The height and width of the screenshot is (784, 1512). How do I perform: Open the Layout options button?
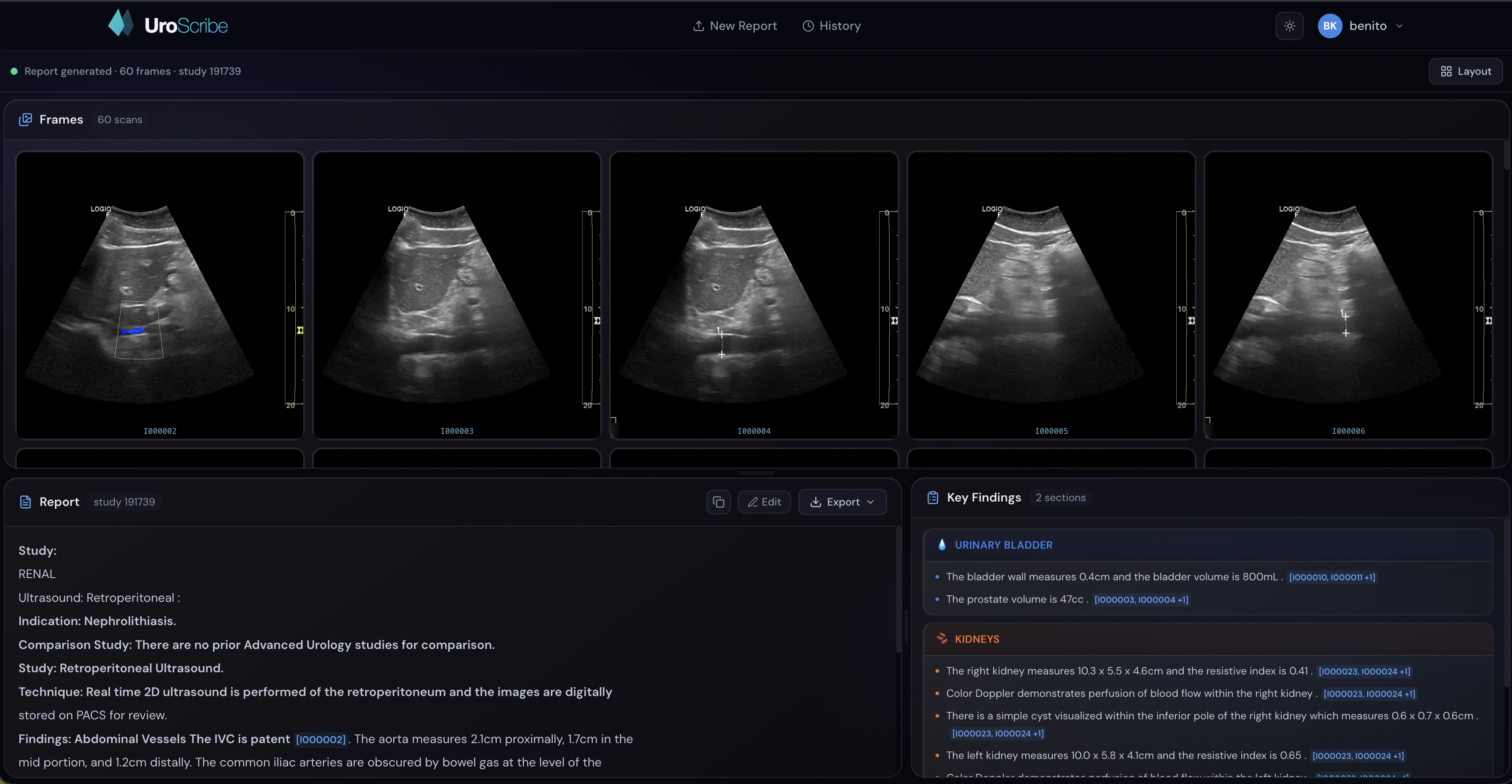[1465, 71]
